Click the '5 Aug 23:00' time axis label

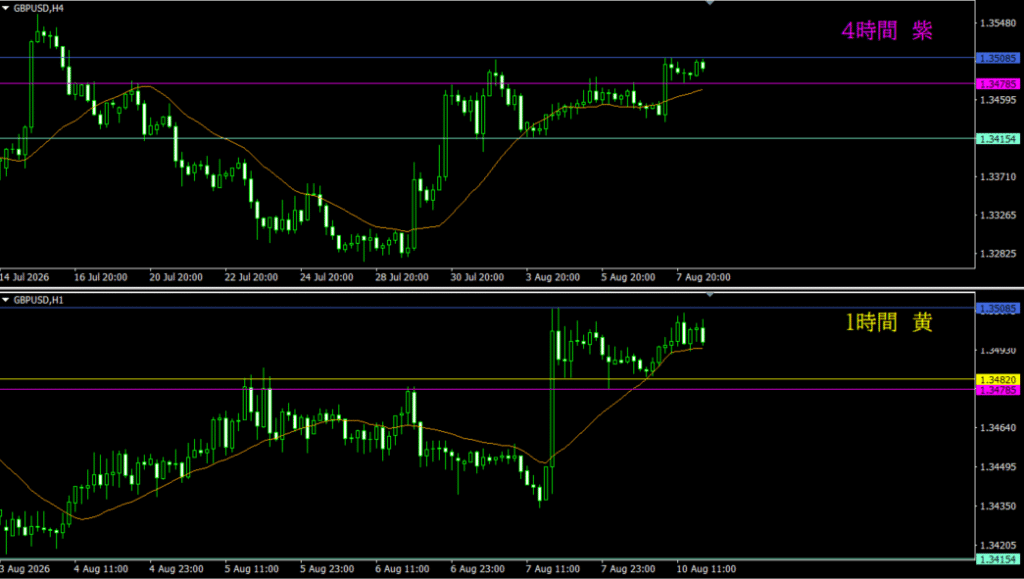click(x=327, y=569)
